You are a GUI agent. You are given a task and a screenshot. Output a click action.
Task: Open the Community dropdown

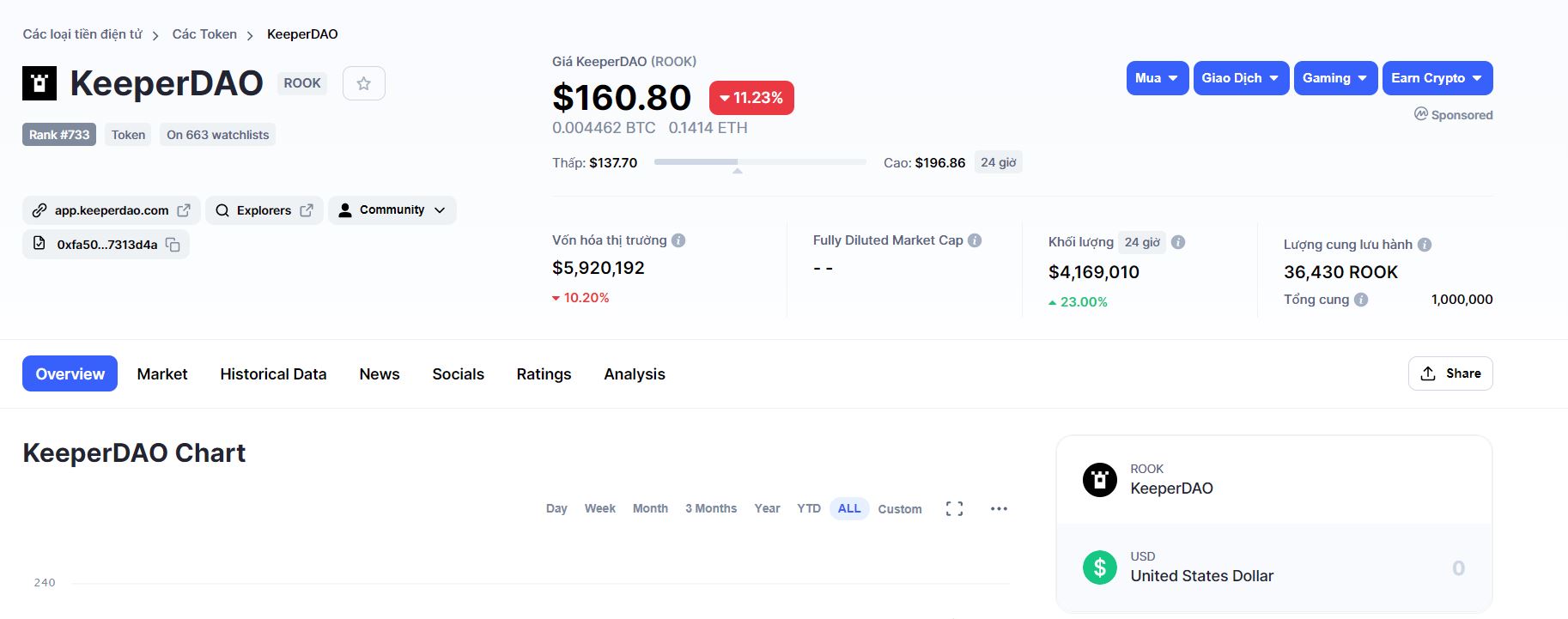coord(392,210)
